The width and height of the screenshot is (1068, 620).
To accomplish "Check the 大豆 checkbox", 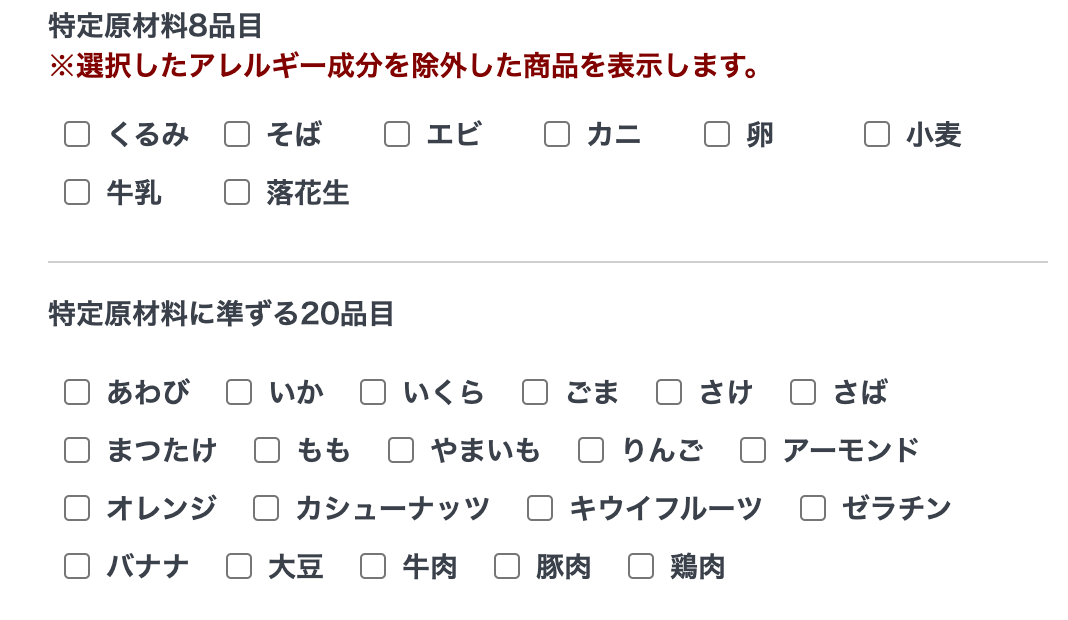I will pos(239,566).
